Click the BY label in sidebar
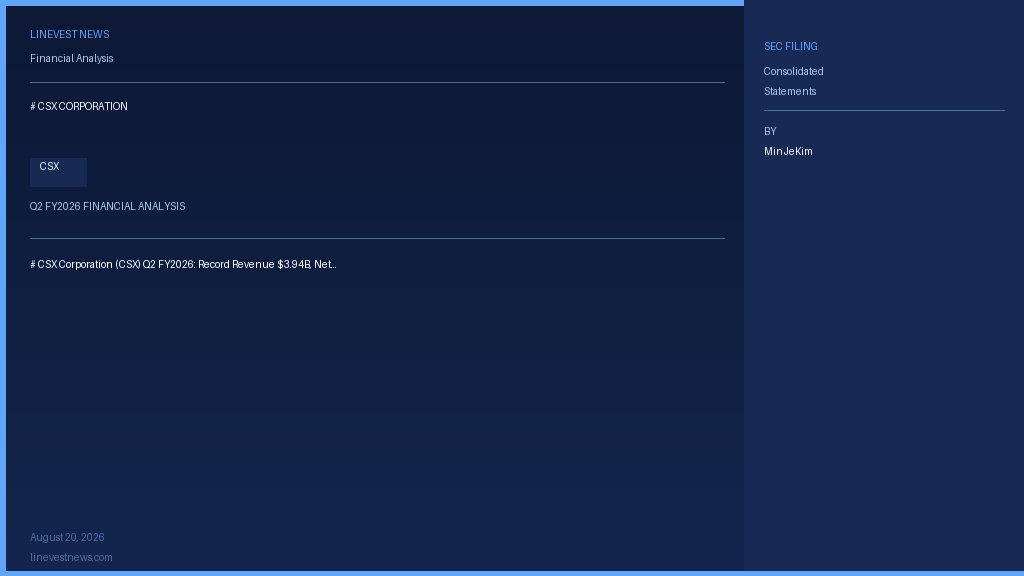Screen dimensions: 1024x576 pos(770,131)
